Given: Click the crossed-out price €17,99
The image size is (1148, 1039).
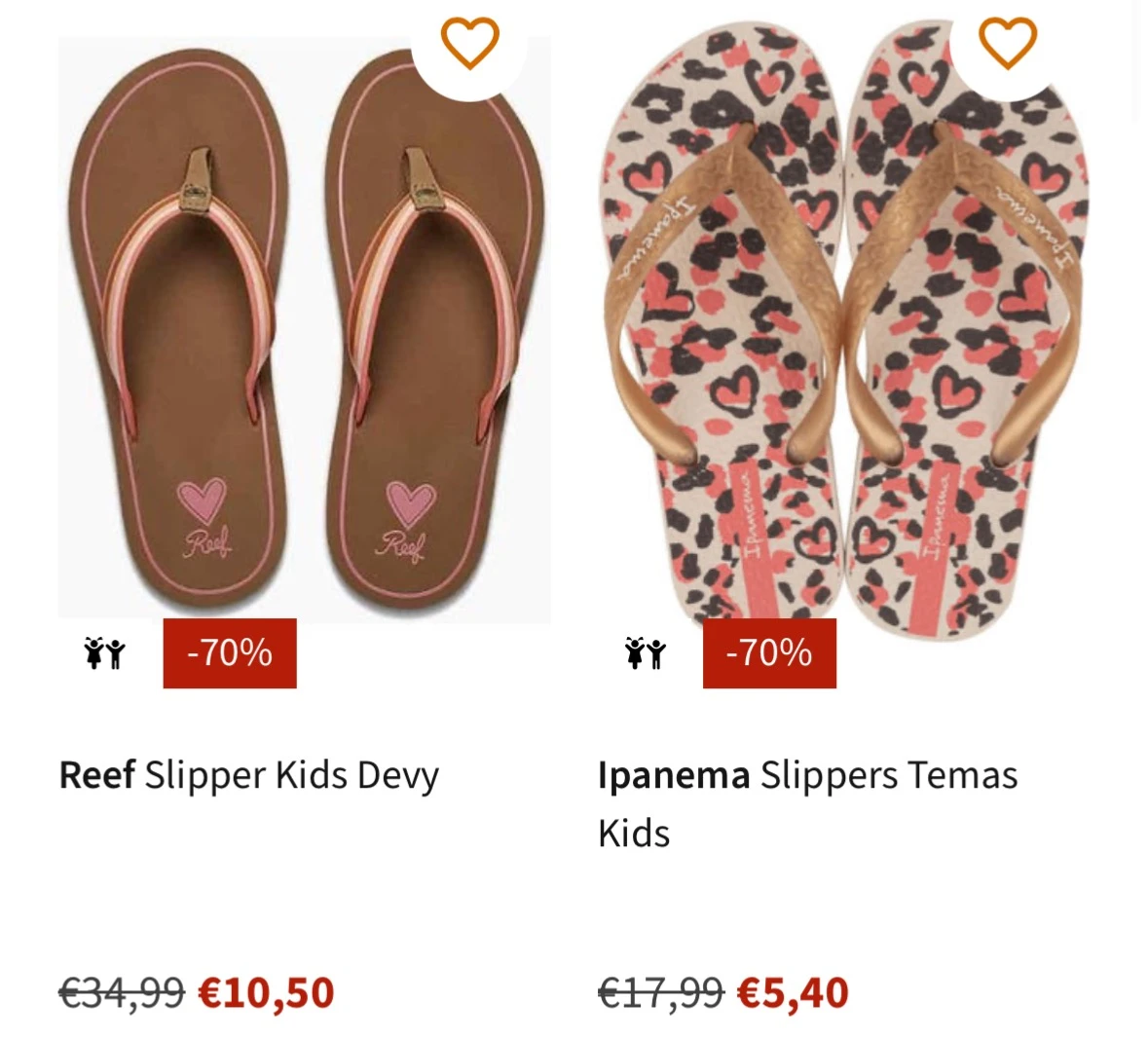Looking at the screenshot, I should coord(661,993).
